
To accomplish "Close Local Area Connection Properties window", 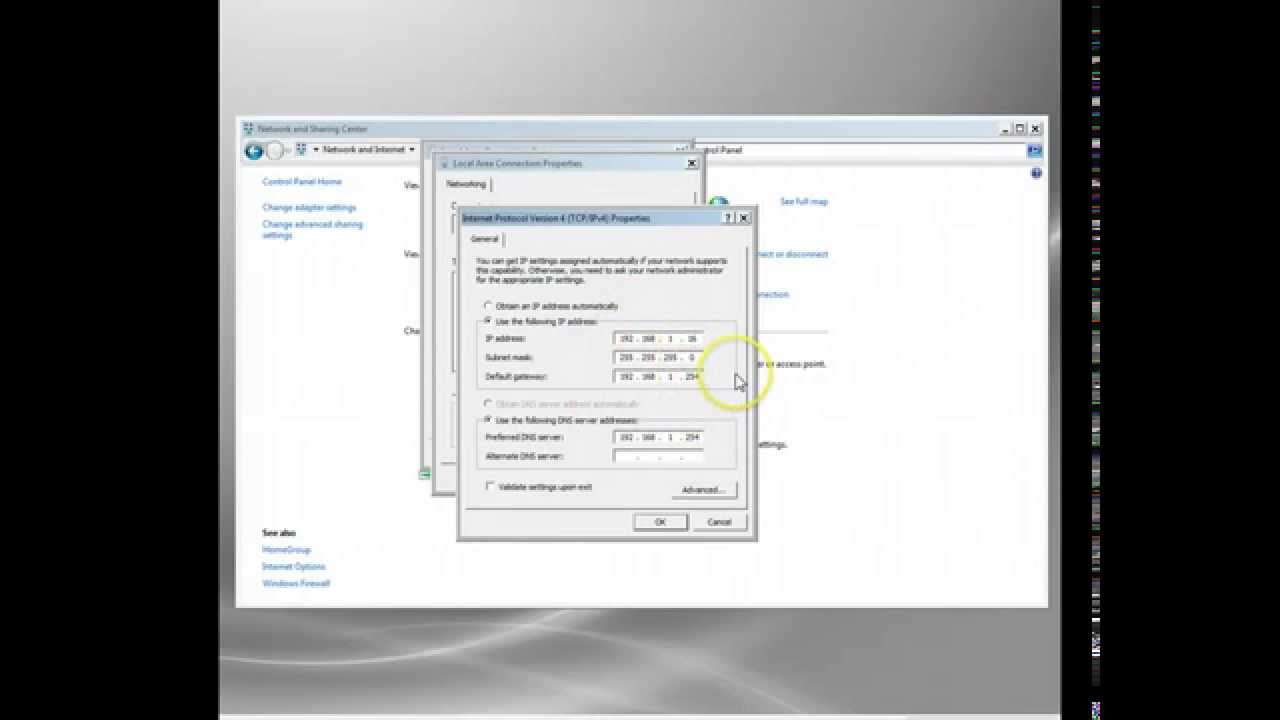I will (x=691, y=163).
